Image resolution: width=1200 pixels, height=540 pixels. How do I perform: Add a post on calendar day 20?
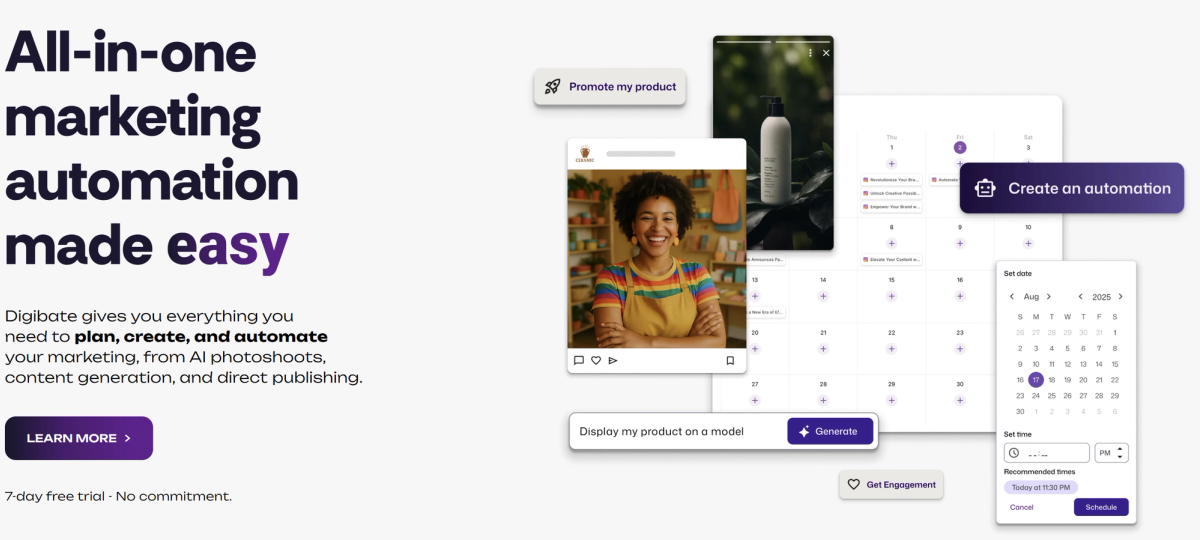coord(755,349)
